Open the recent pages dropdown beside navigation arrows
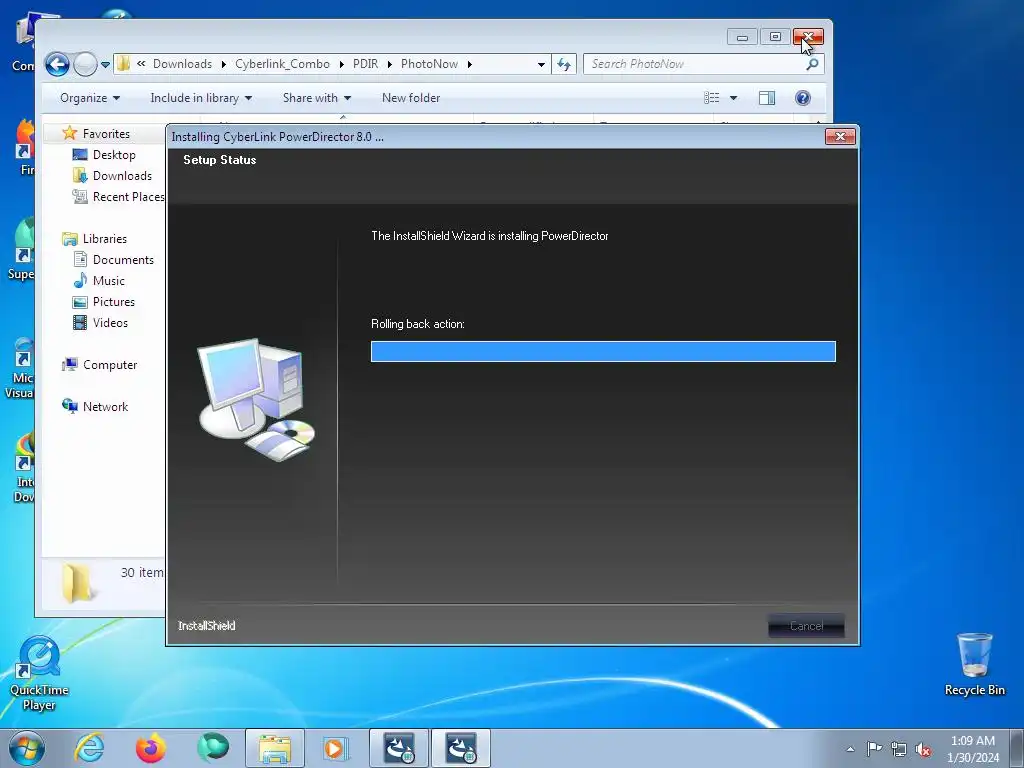This screenshot has width=1024, height=768. point(105,65)
